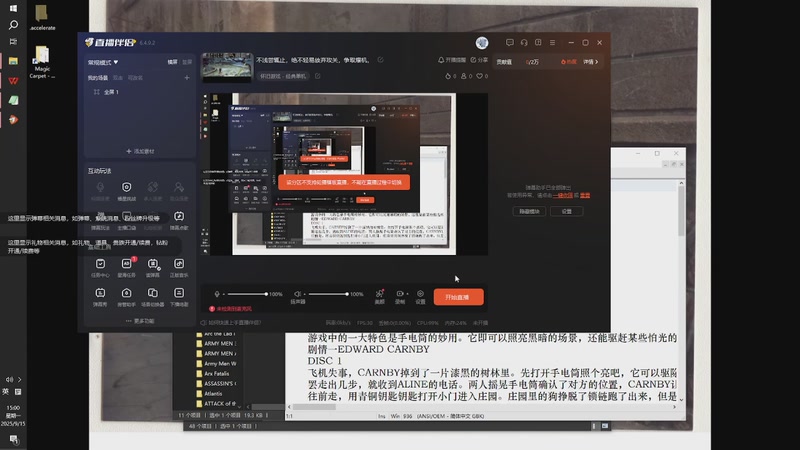Open Windows search icon in taskbar
Image resolution: width=800 pixels, height=450 pixels.
[13, 24]
